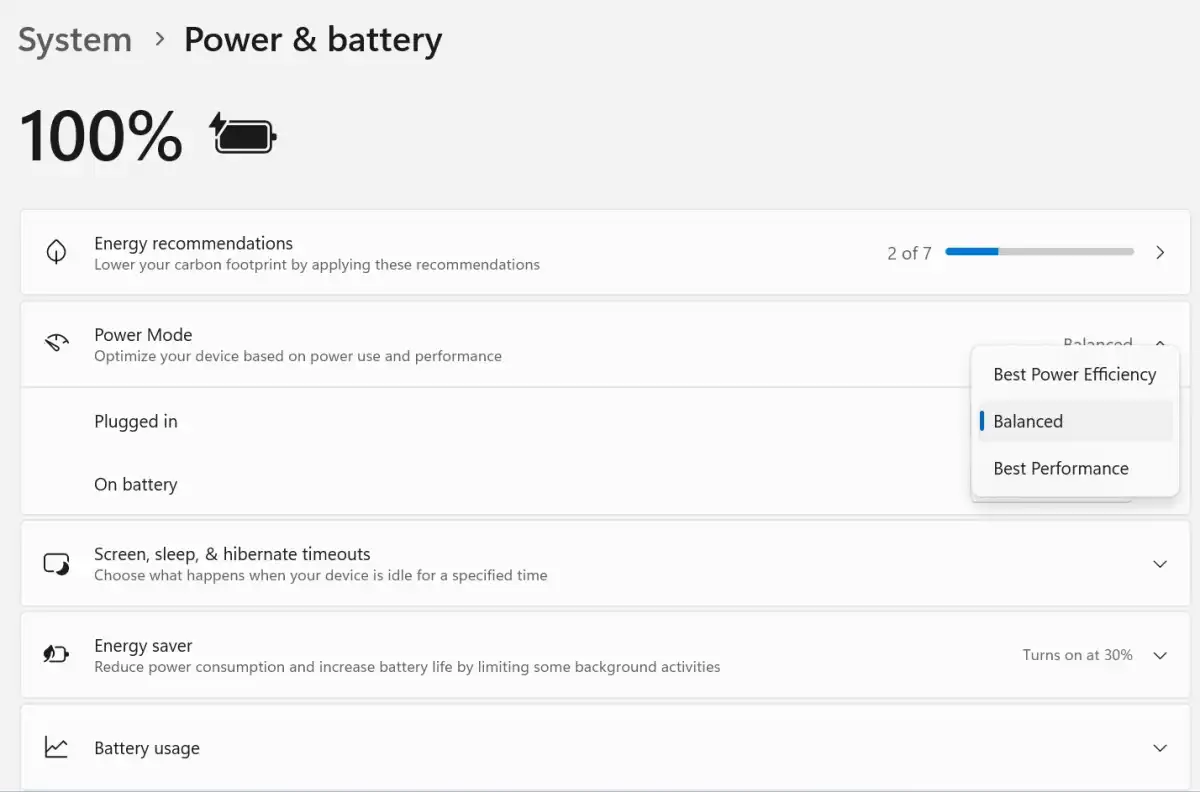The height and width of the screenshot is (792, 1200).
Task: Open Energy recommendations with the right chevron
Action: pyautogui.click(x=1160, y=253)
